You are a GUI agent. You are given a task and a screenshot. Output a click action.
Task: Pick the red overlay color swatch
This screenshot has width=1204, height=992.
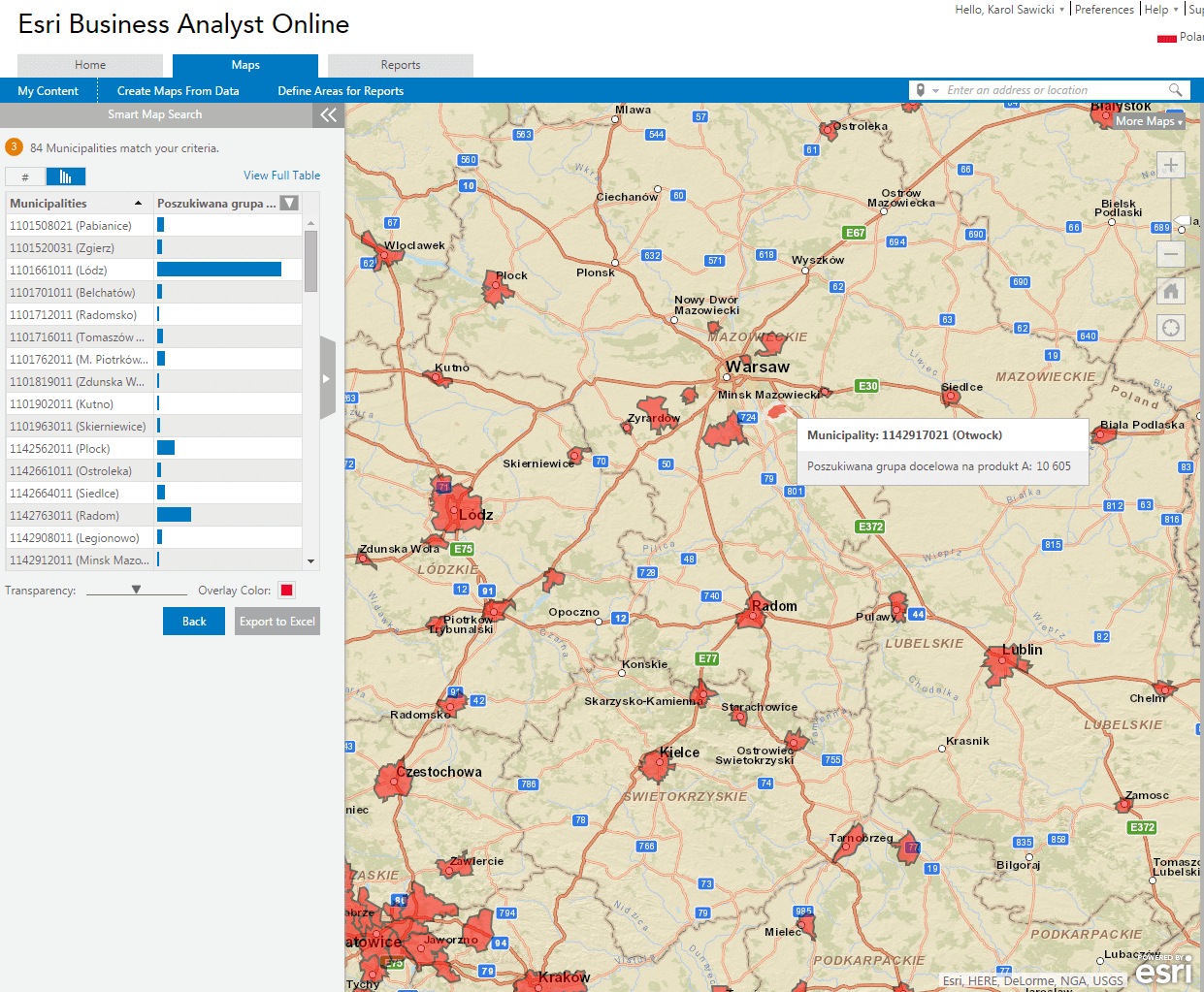(x=286, y=591)
